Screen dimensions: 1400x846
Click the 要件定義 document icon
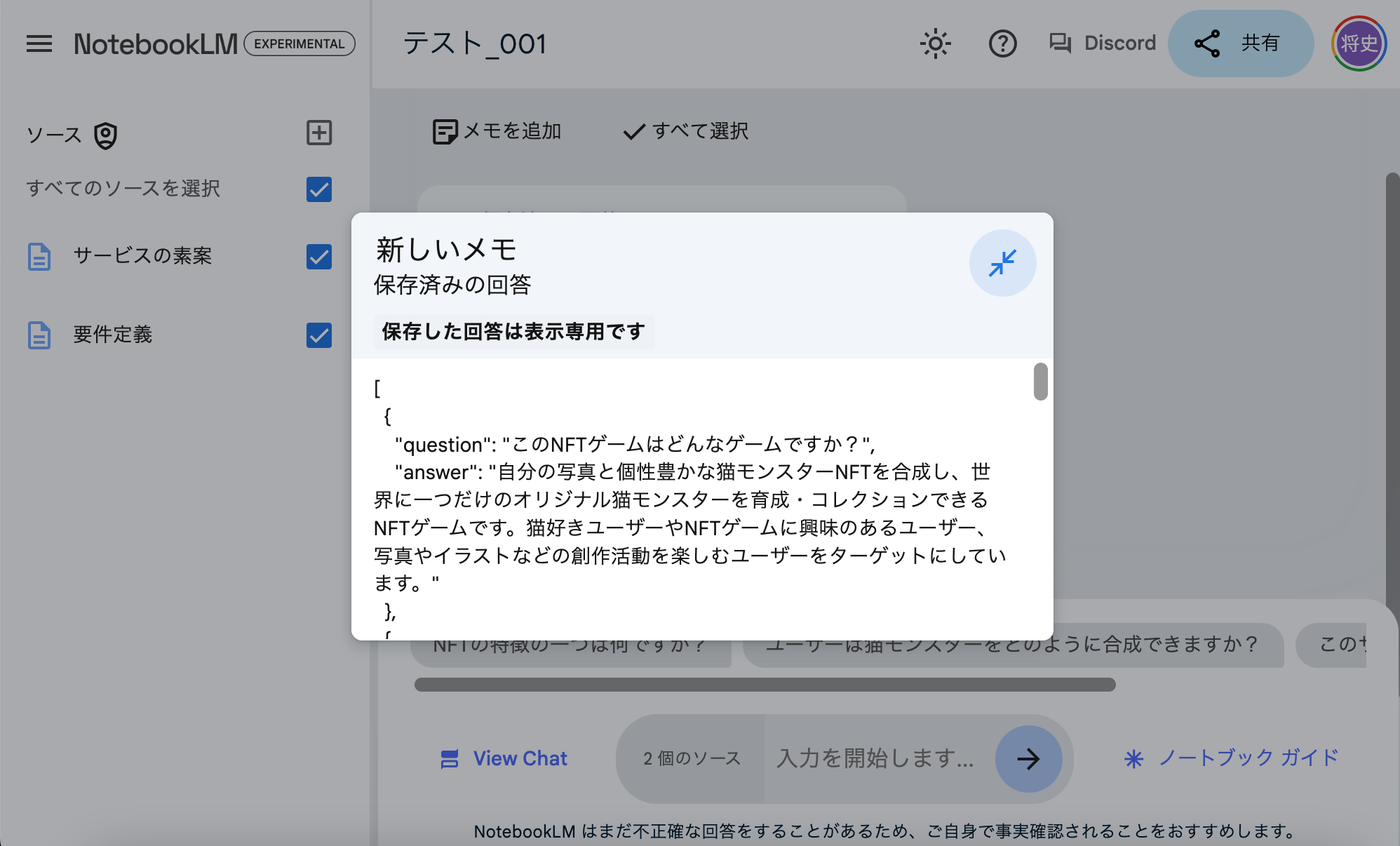pos(39,335)
